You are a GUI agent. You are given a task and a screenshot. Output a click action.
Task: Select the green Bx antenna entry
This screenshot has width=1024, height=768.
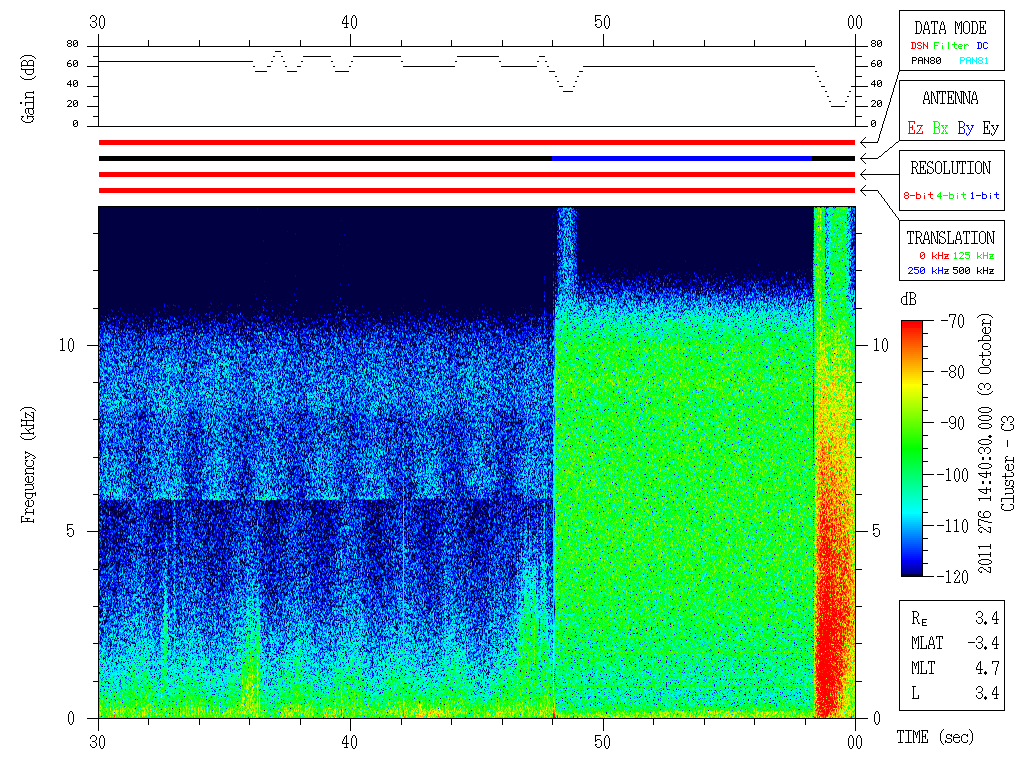tap(940, 128)
